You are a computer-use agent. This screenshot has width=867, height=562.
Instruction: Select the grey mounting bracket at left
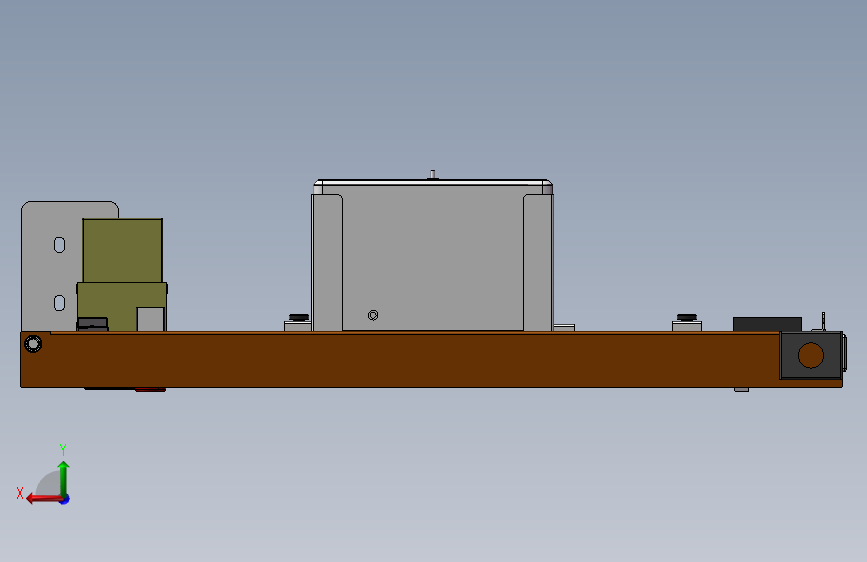pyautogui.click(x=50, y=266)
